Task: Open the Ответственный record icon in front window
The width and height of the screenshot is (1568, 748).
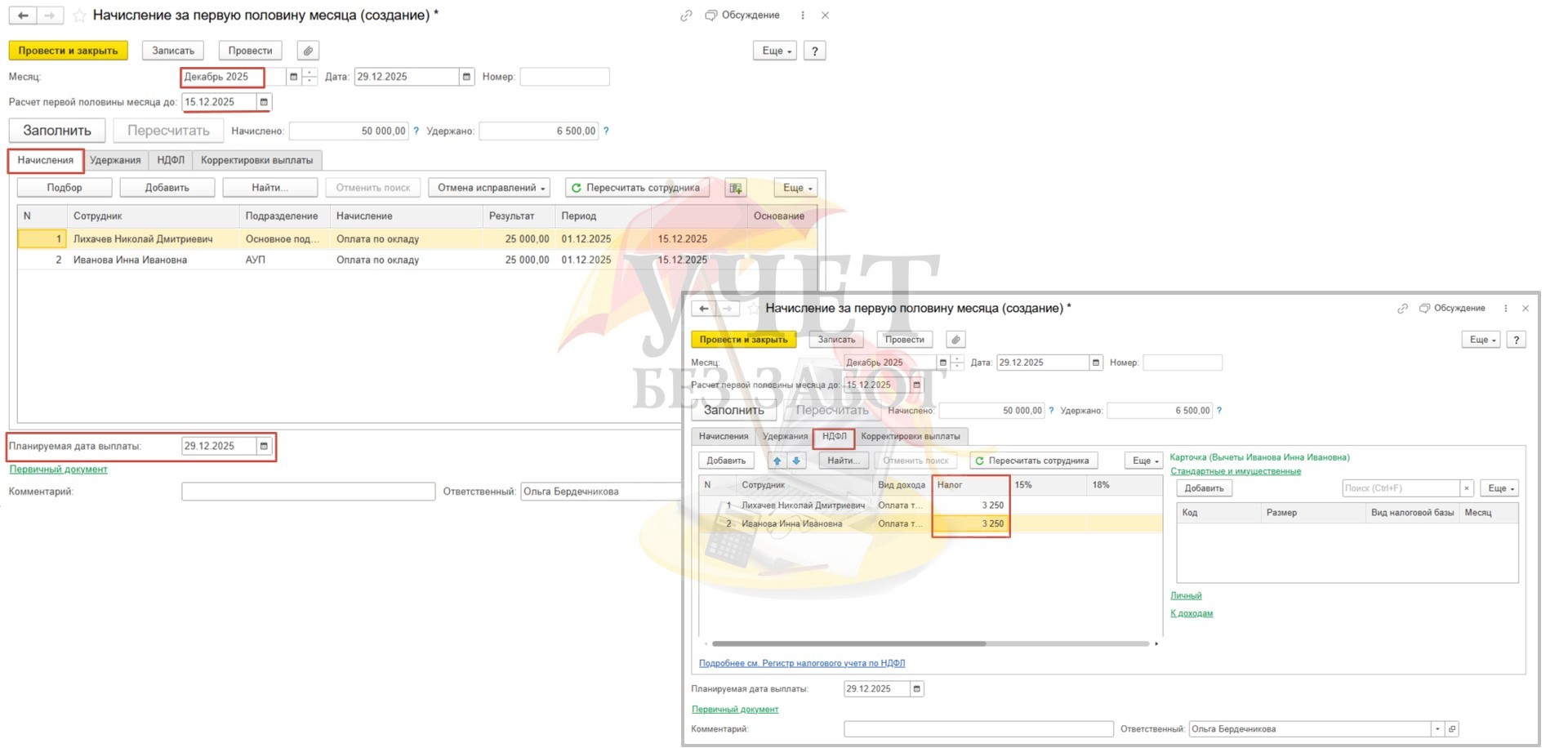Action: pos(1451,729)
